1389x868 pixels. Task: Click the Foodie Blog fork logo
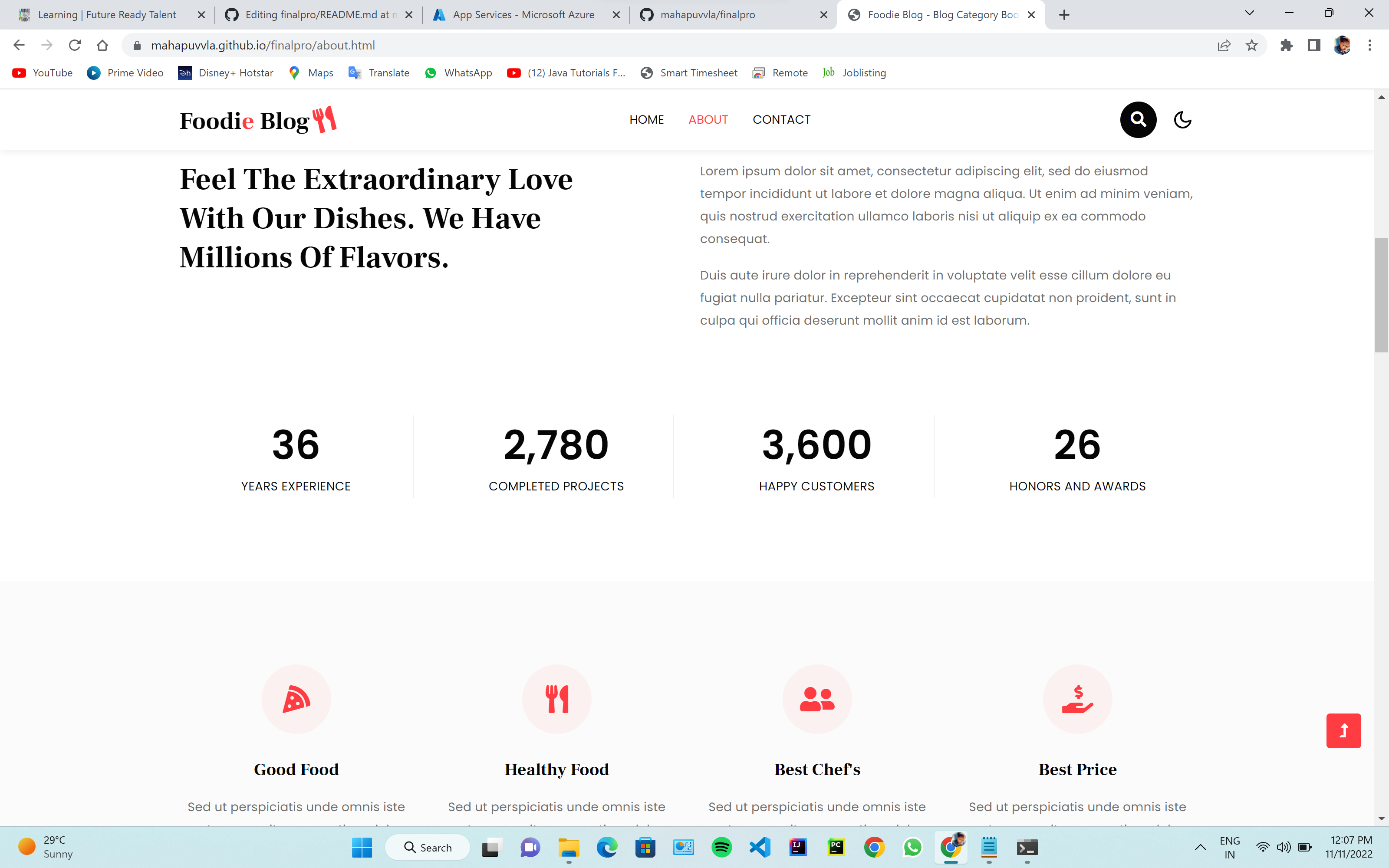pos(325,119)
